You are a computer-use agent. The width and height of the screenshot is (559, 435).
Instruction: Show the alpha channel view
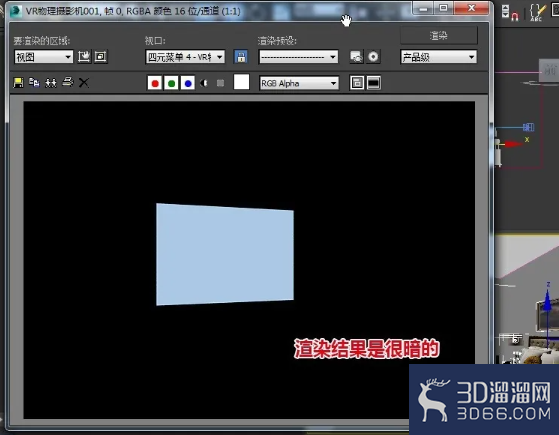coord(204,83)
